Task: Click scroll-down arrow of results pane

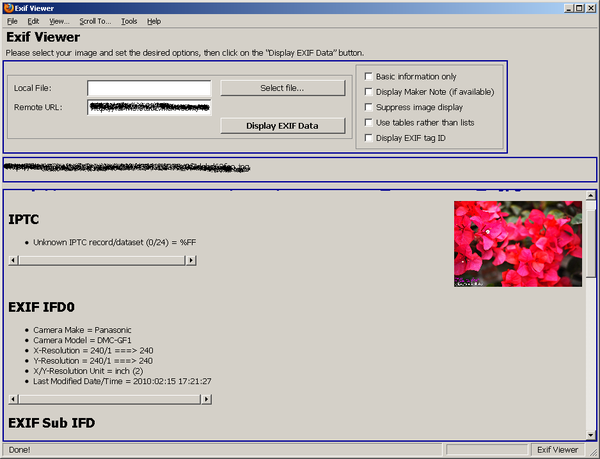Action: [590, 435]
